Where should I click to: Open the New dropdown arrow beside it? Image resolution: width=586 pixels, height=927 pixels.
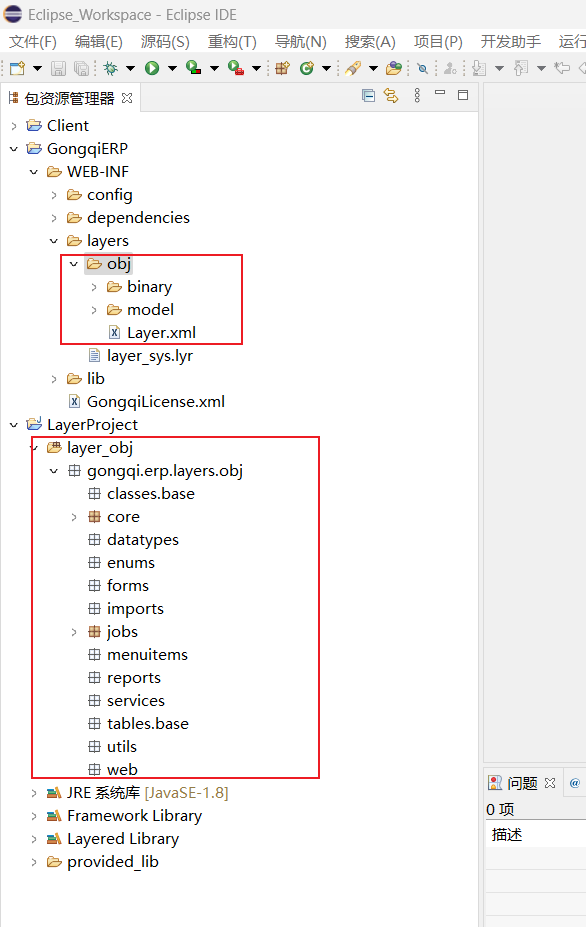pos(37,69)
